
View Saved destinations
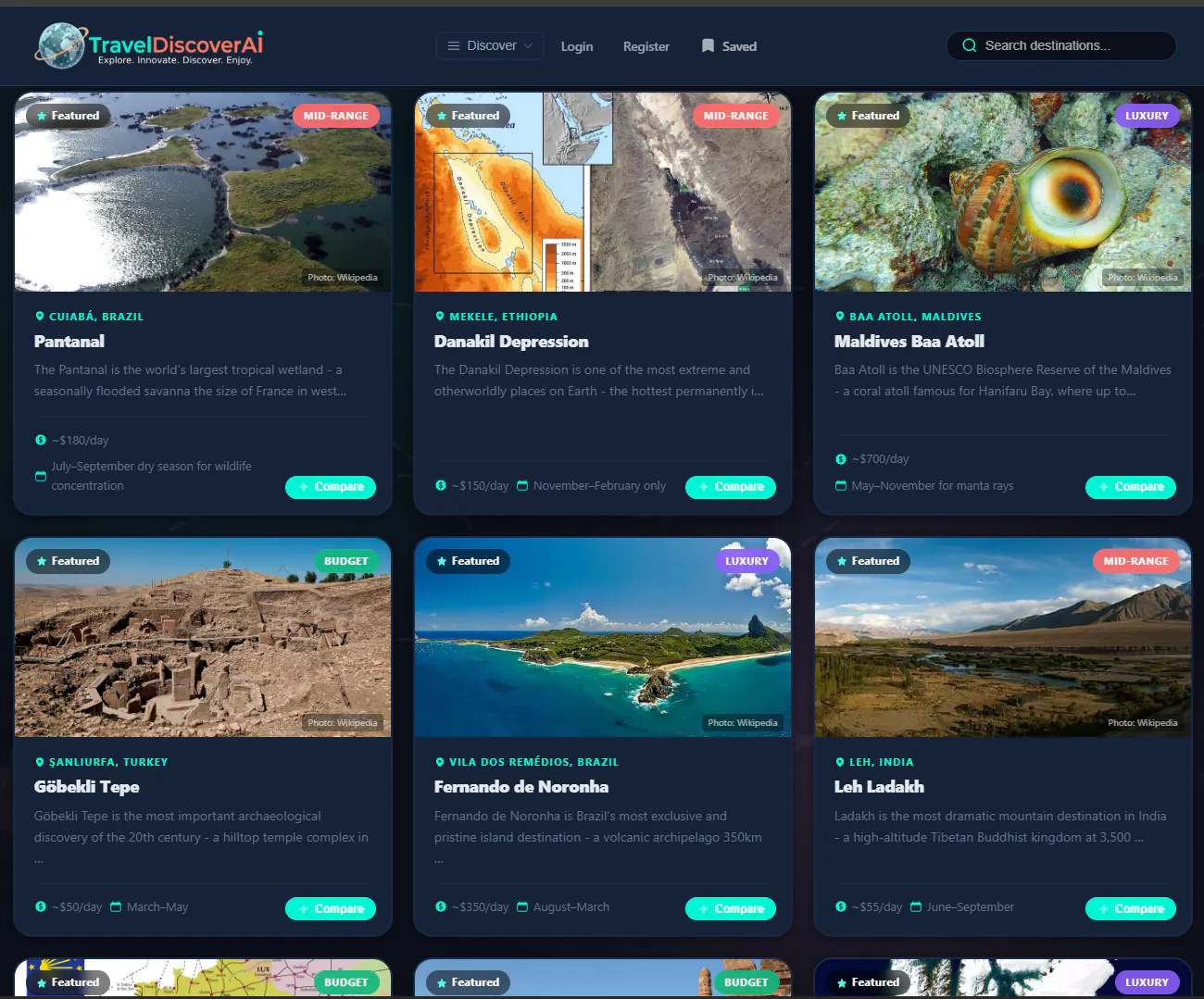click(x=729, y=46)
